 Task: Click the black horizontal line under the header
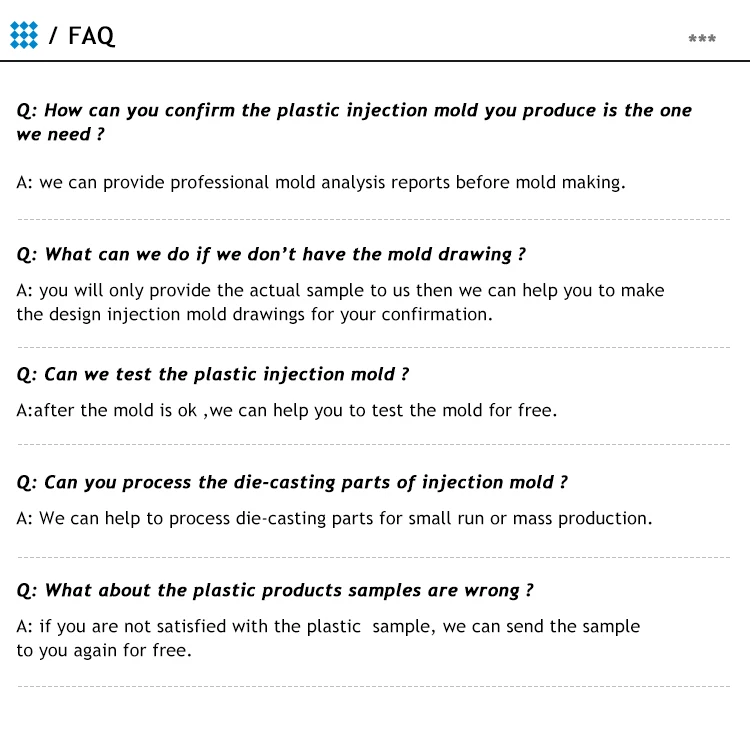[x=375, y=61]
